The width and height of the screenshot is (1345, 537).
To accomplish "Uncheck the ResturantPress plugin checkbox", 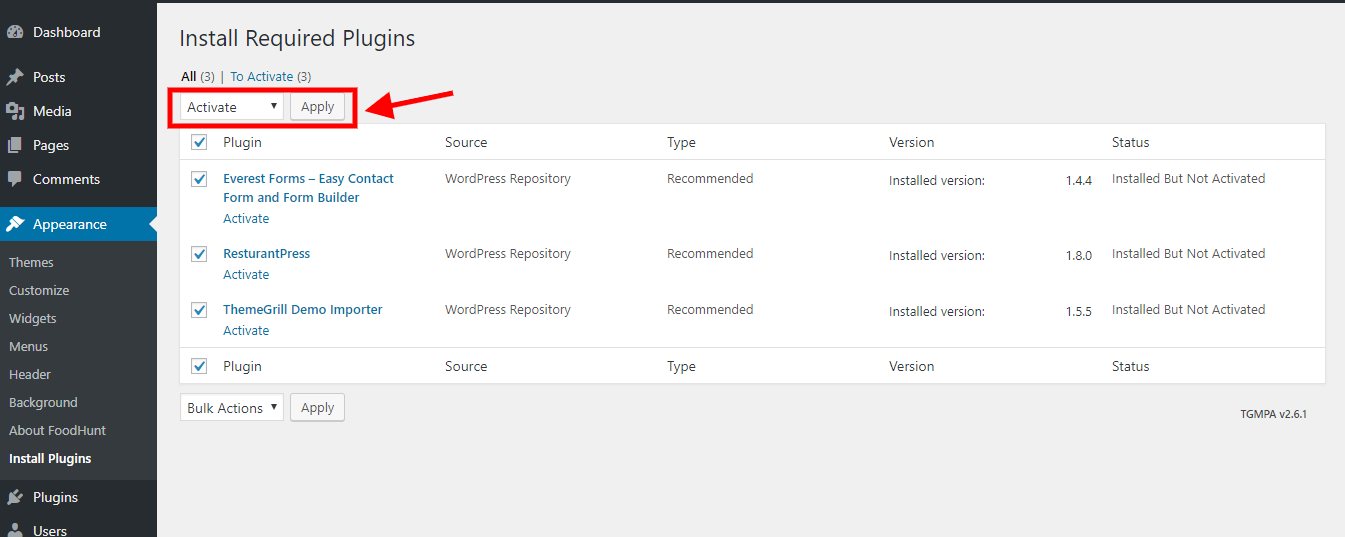I will [199, 254].
